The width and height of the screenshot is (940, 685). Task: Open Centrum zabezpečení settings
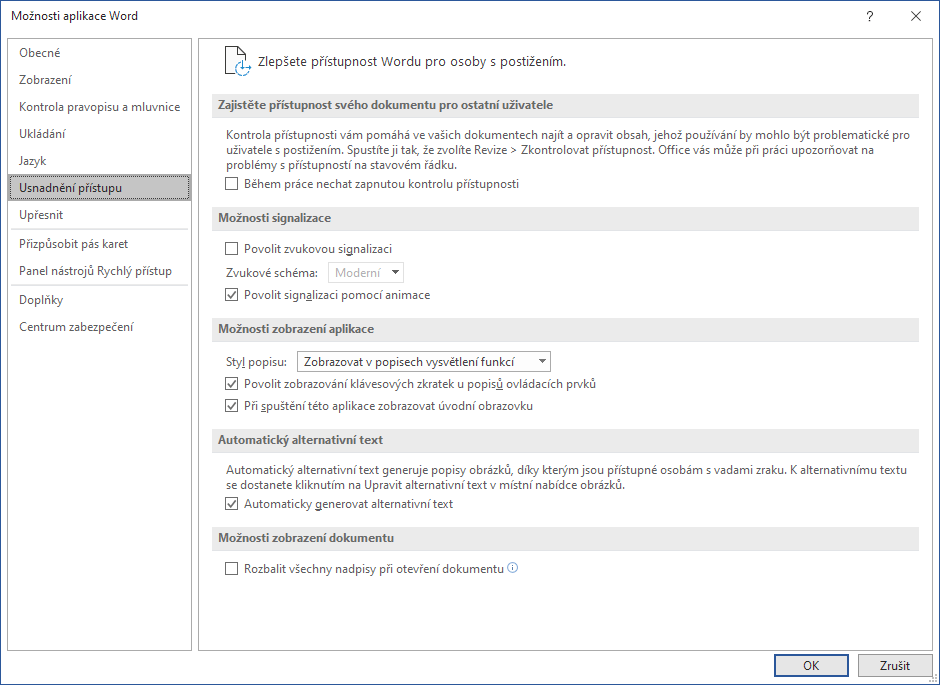coord(76,327)
